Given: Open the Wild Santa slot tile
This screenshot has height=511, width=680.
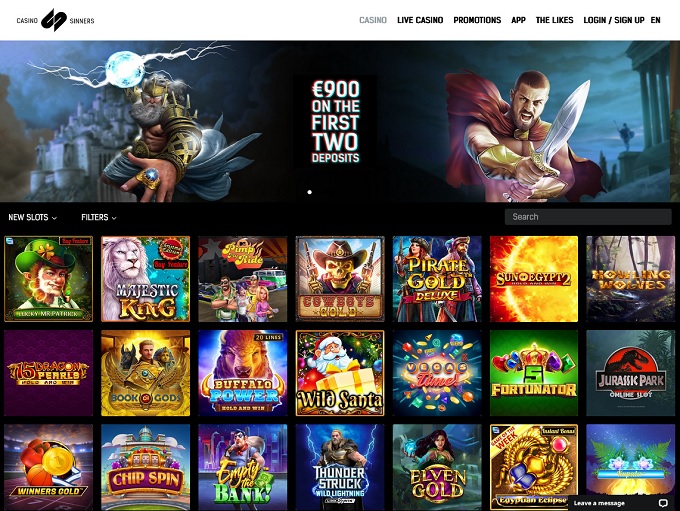Looking at the screenshot, I should tap(340, 373).
